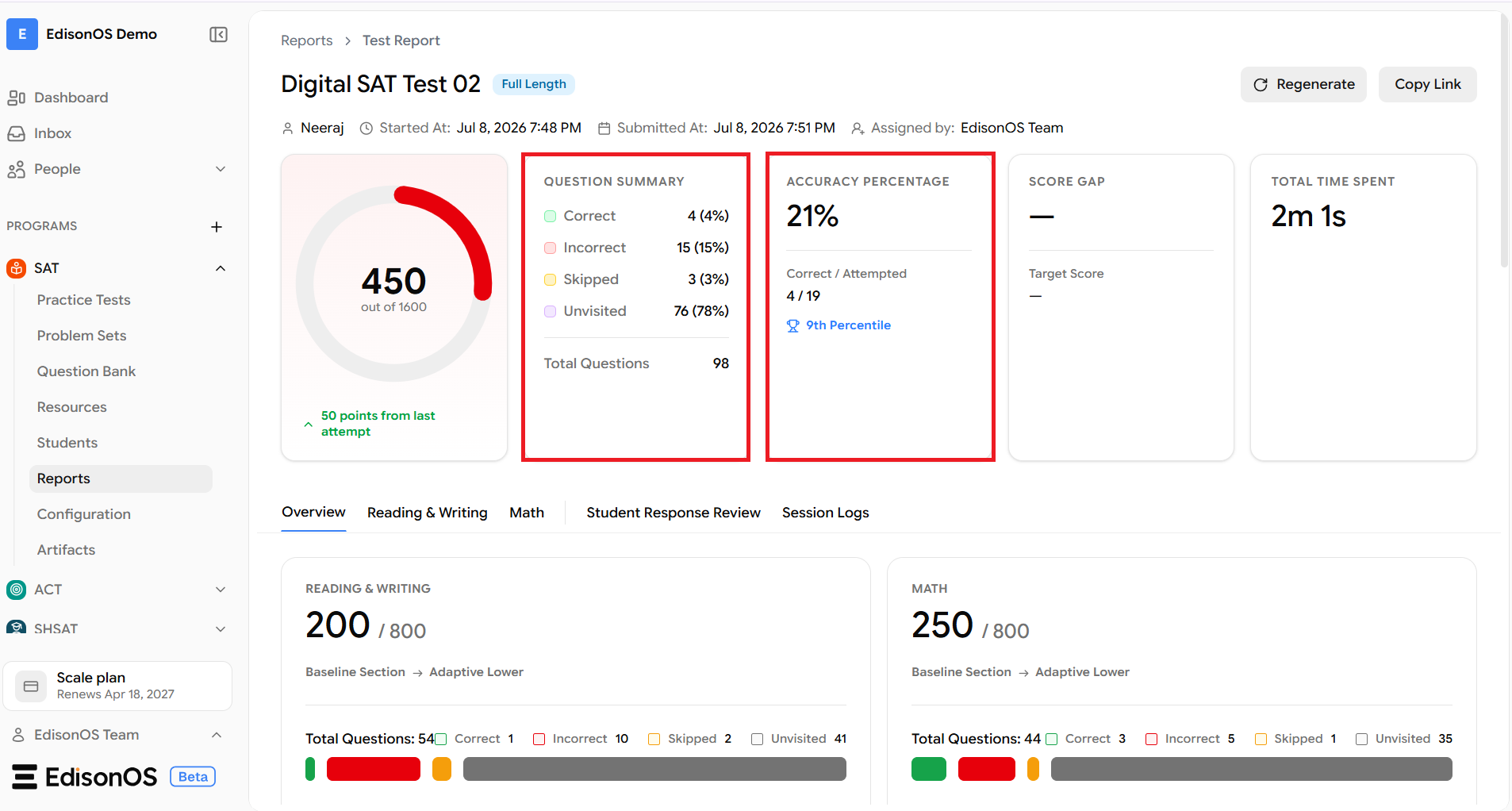
Task: Collapse the sidebar panel icon
Action: [x=218, y=34]
